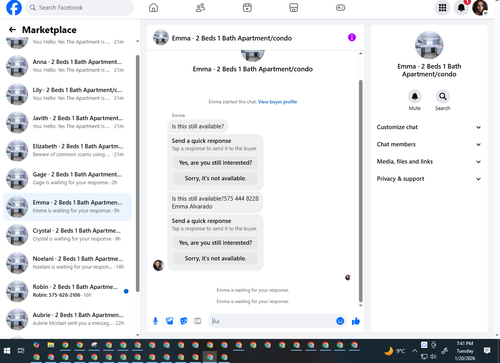
Task: Expand Chat members section
Action: click(x=429, y=144)
